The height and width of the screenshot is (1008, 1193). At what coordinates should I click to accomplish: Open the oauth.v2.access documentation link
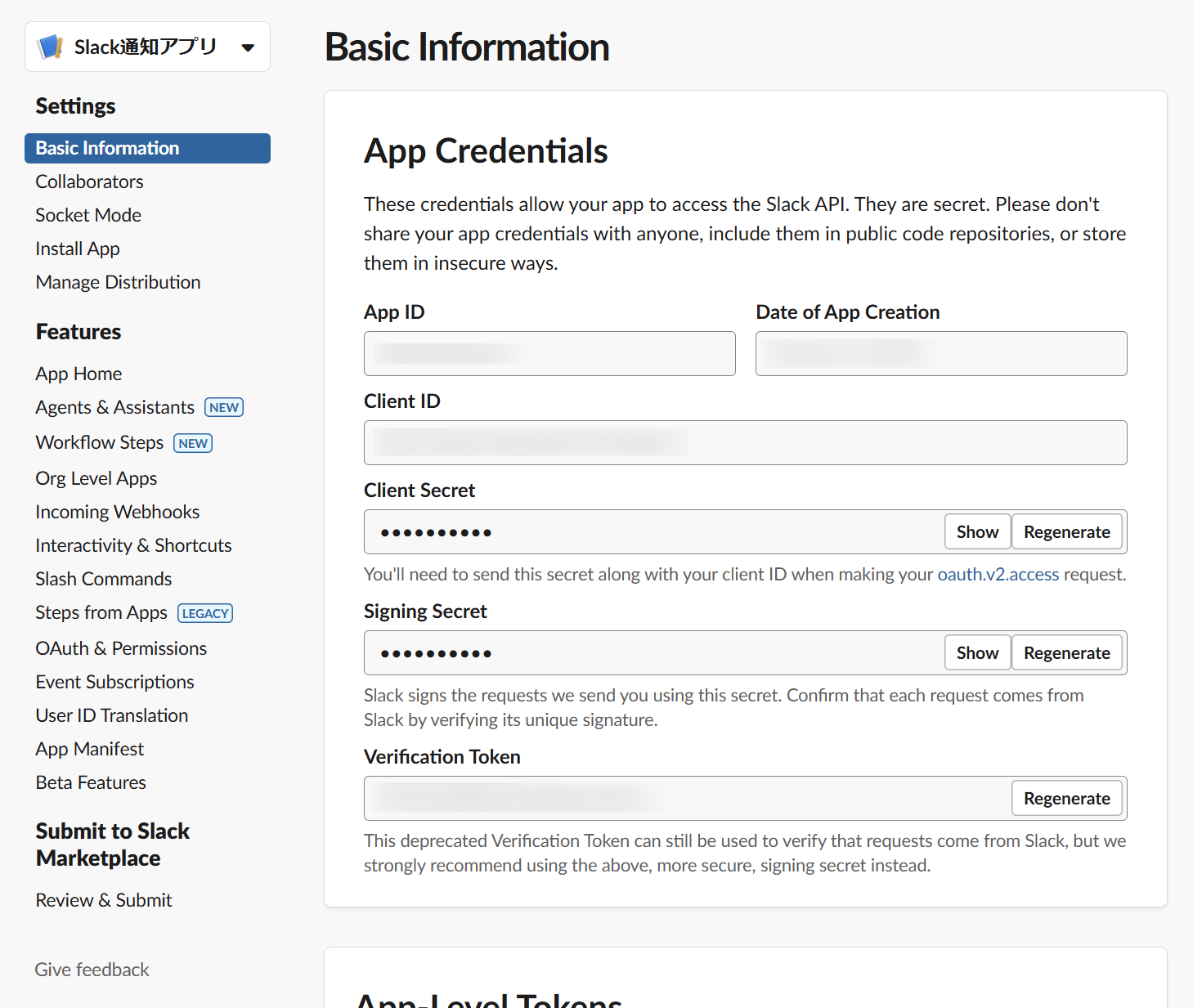coord(998,575)
